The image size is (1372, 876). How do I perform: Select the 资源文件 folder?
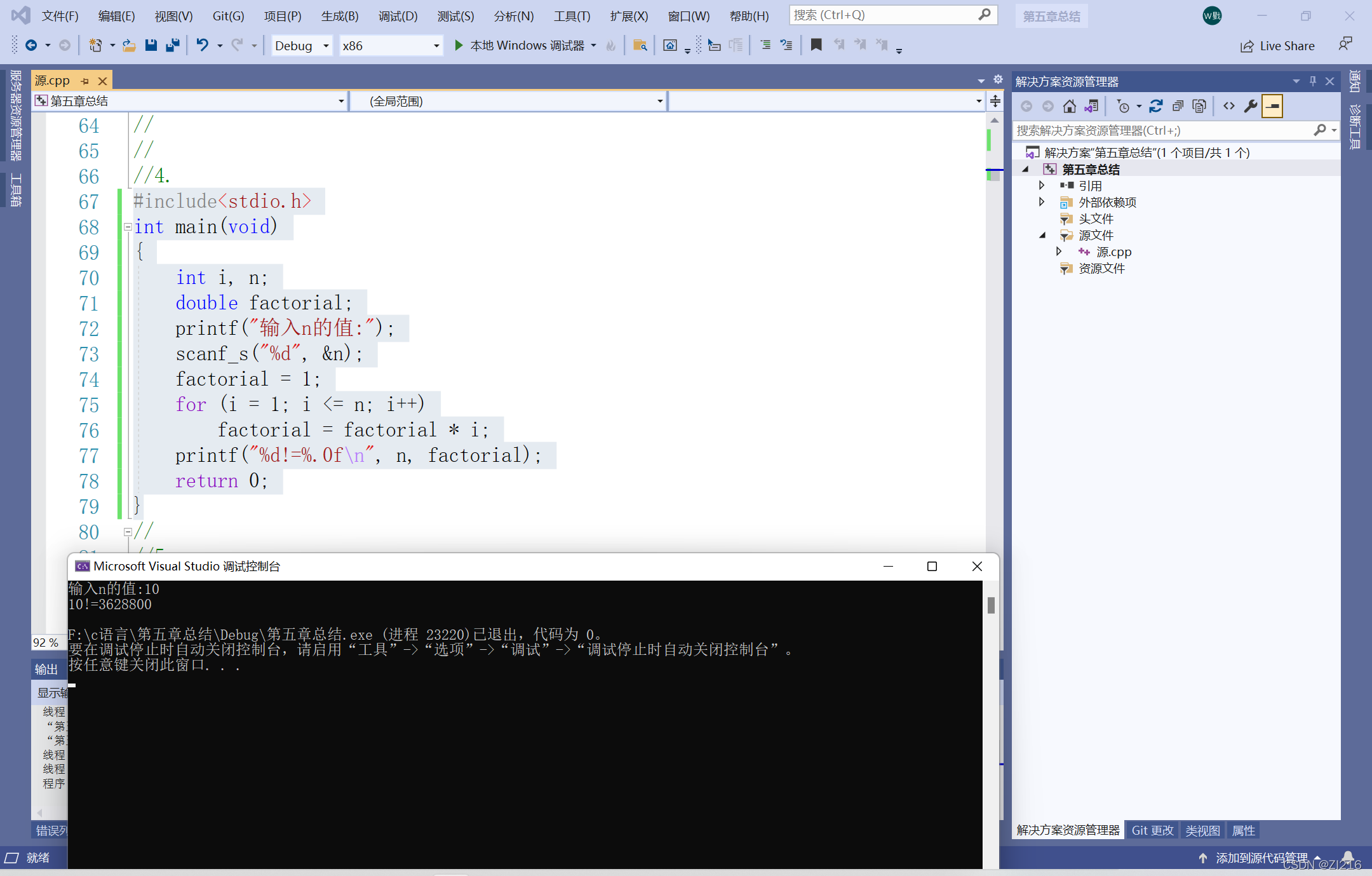click(1101, 268)
